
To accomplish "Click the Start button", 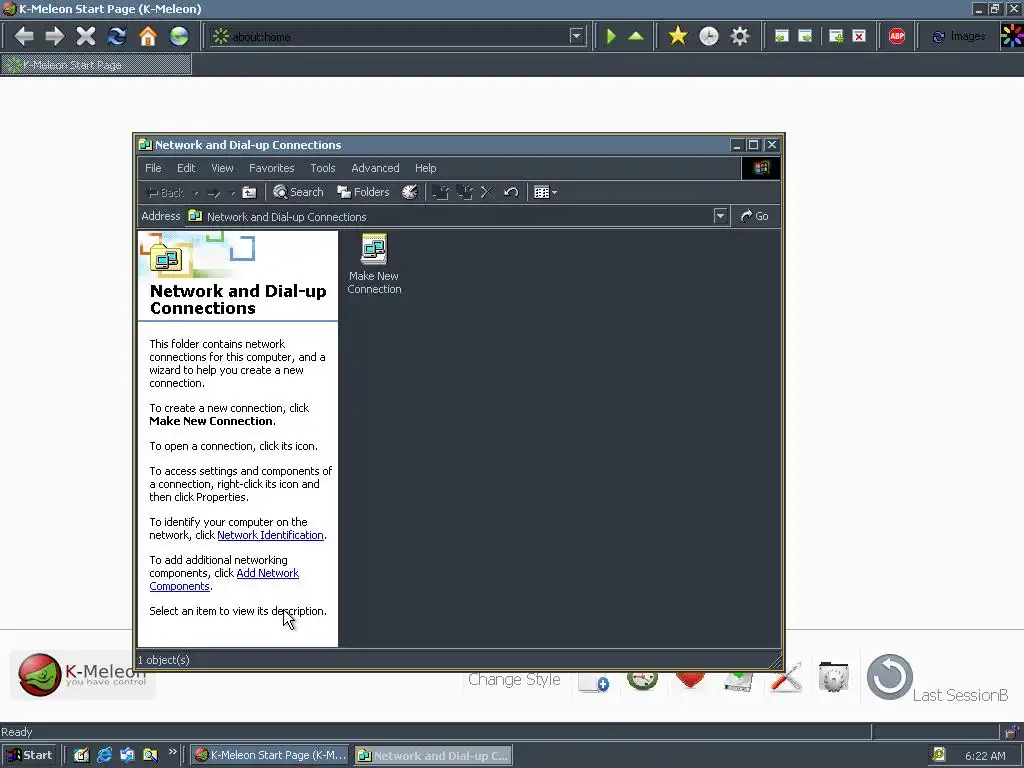I will (30, 755).
